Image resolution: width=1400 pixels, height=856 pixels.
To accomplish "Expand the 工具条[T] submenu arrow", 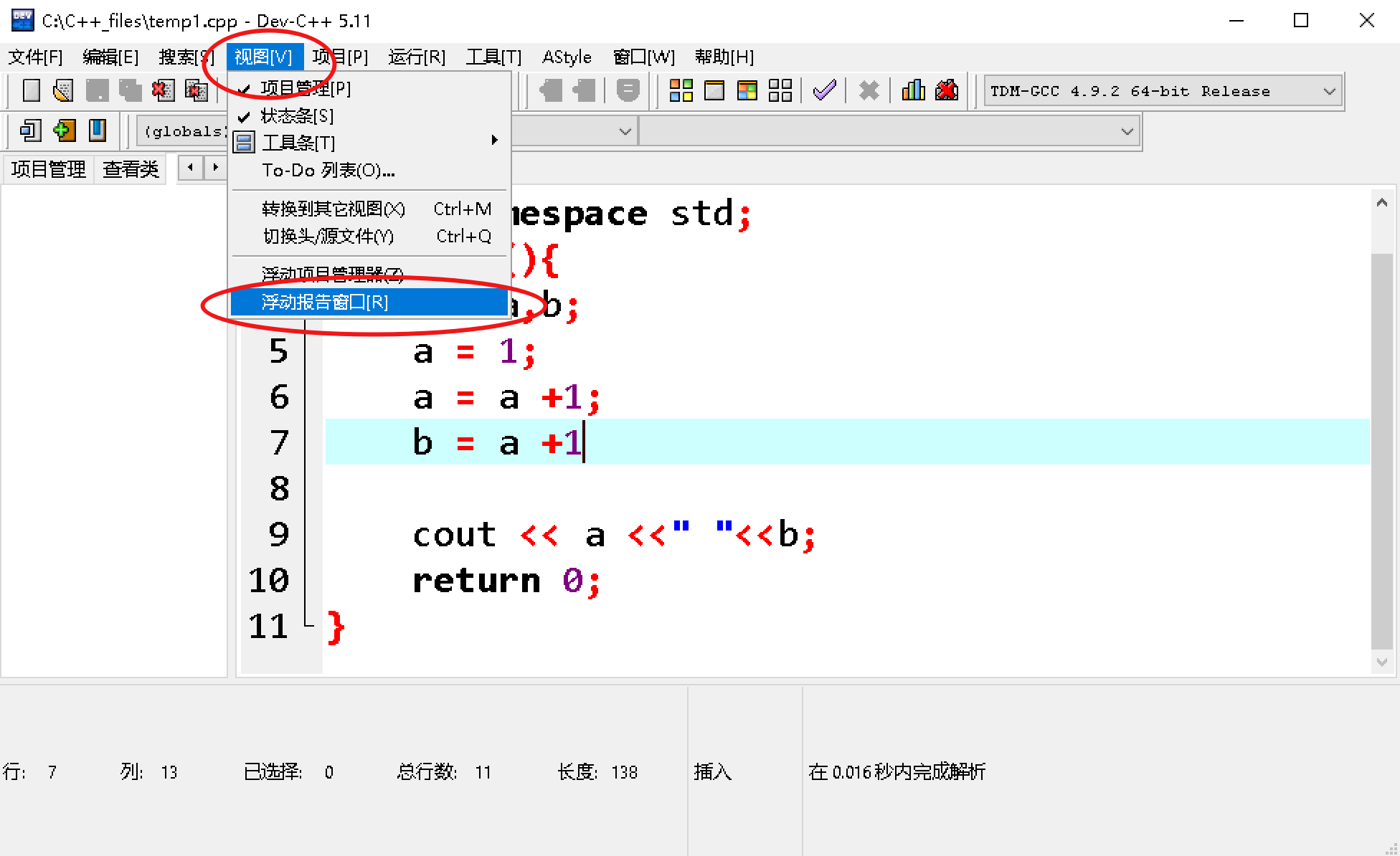I will (494, 141).
